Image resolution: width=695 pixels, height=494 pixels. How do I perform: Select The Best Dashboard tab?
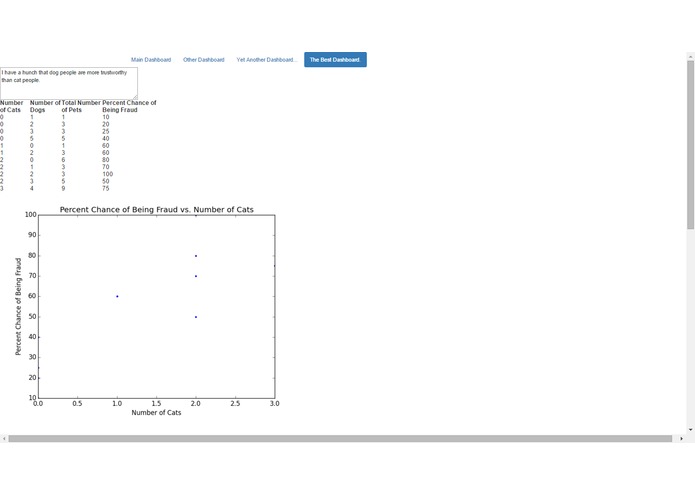tap(335, 60)
